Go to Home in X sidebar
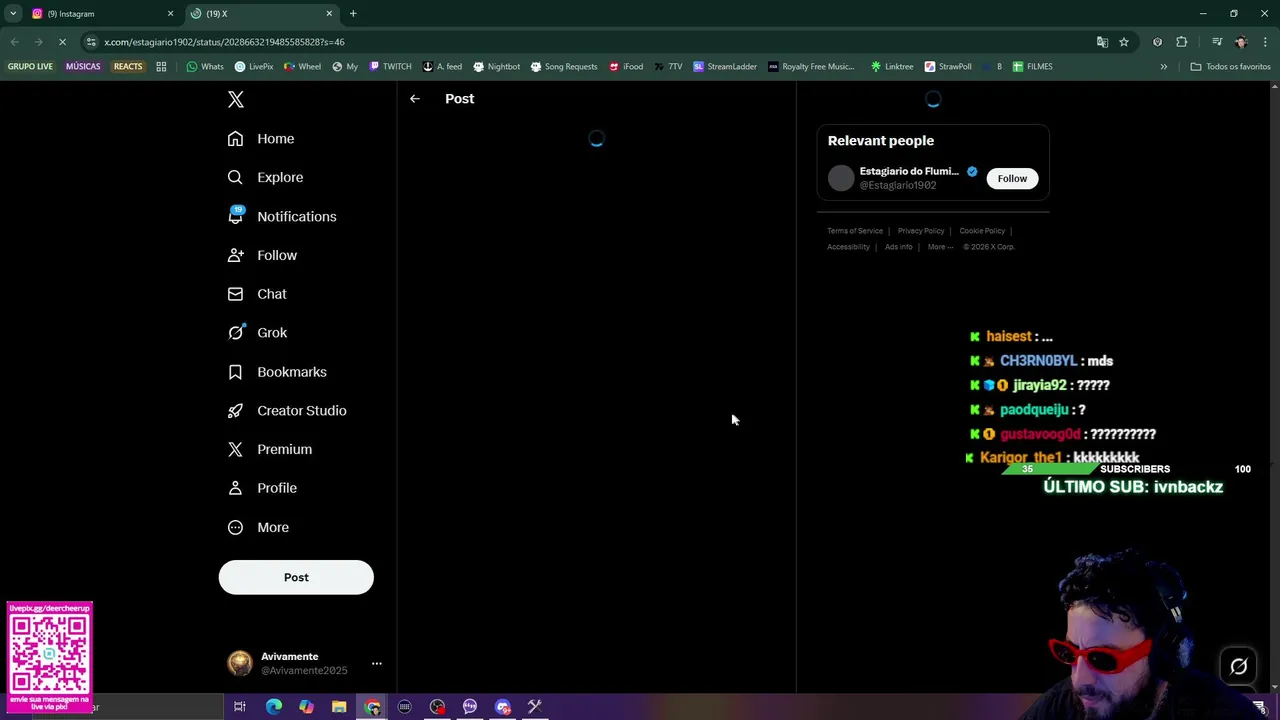The image size is (1280, 720). 261,139
